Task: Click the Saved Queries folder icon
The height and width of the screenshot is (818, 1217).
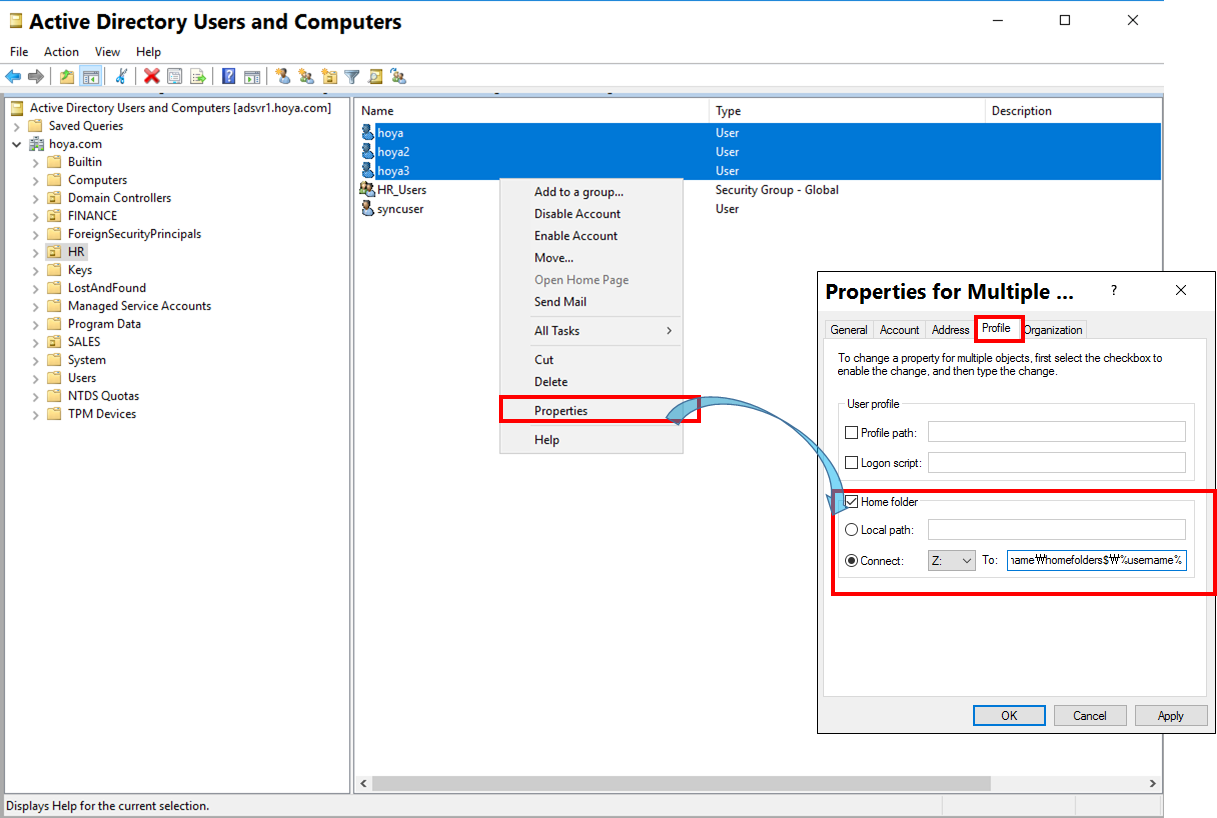Action: pos(36,126)
